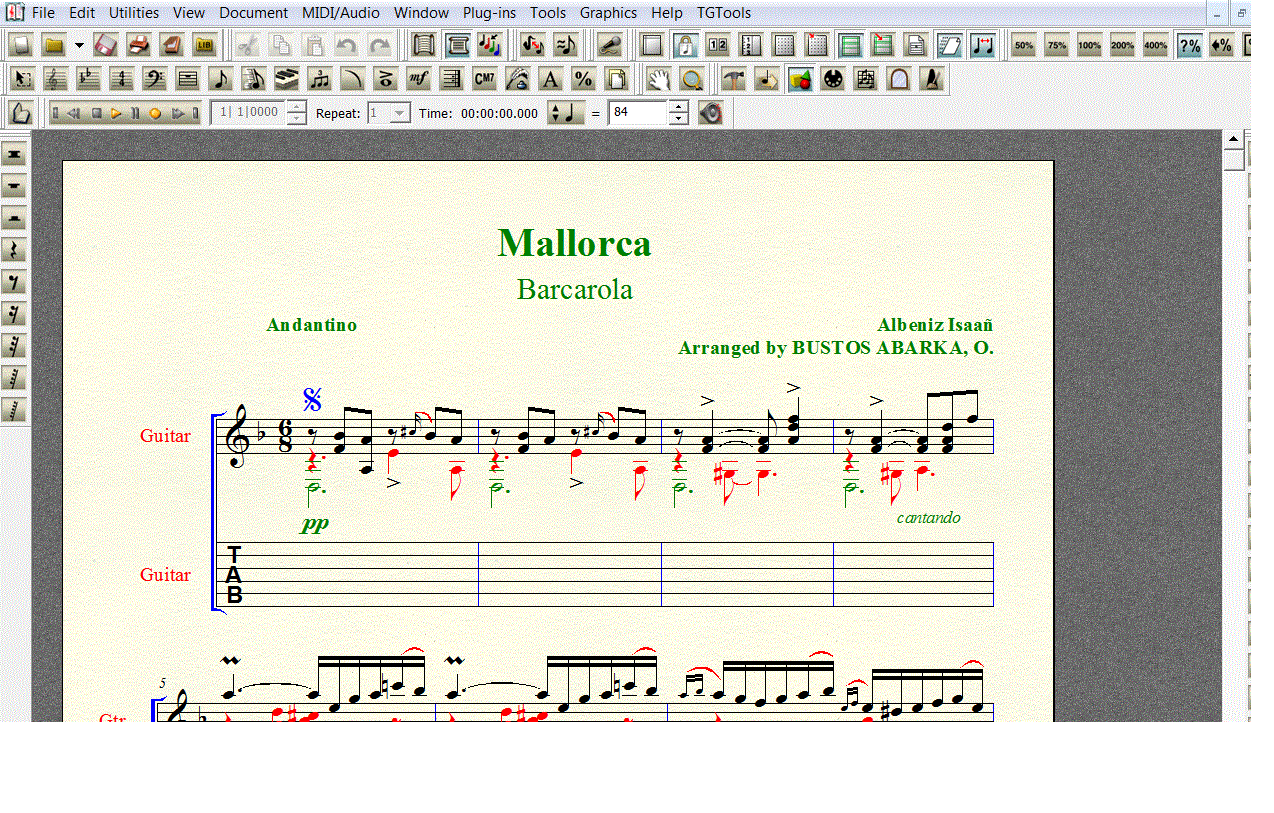
Task: Switch to Page View
Action: pyautogui.click(x=458, y=45)
